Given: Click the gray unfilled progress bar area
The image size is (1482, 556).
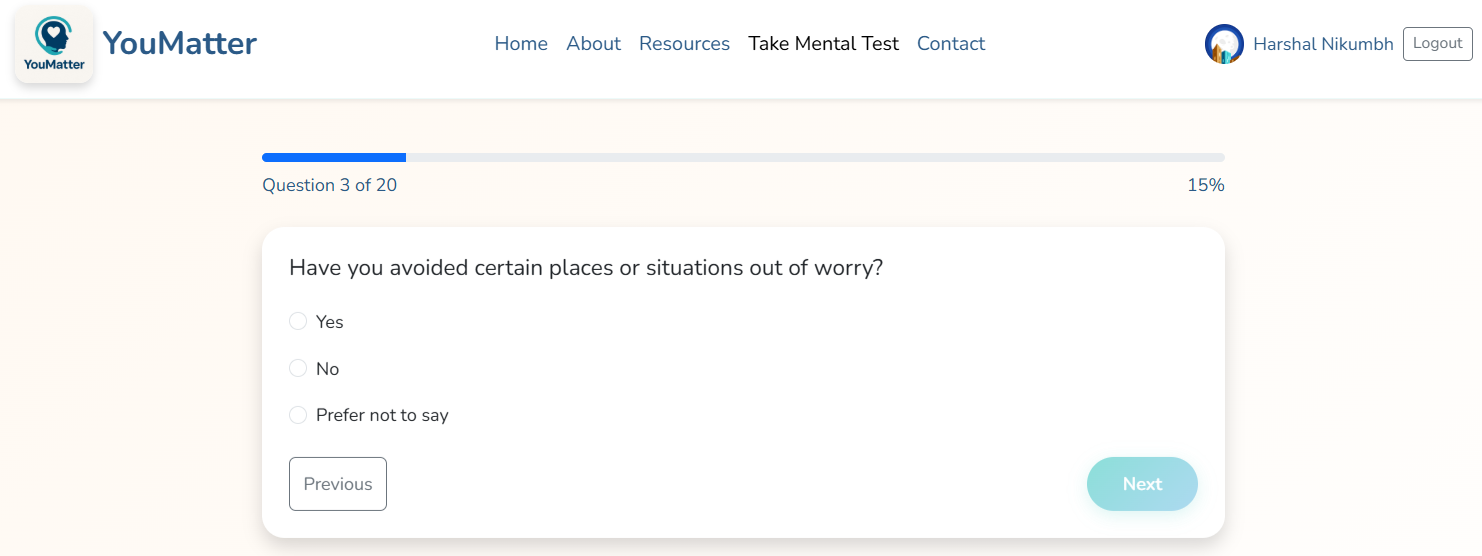Looking at the screenshot, I should click(815, 157).
